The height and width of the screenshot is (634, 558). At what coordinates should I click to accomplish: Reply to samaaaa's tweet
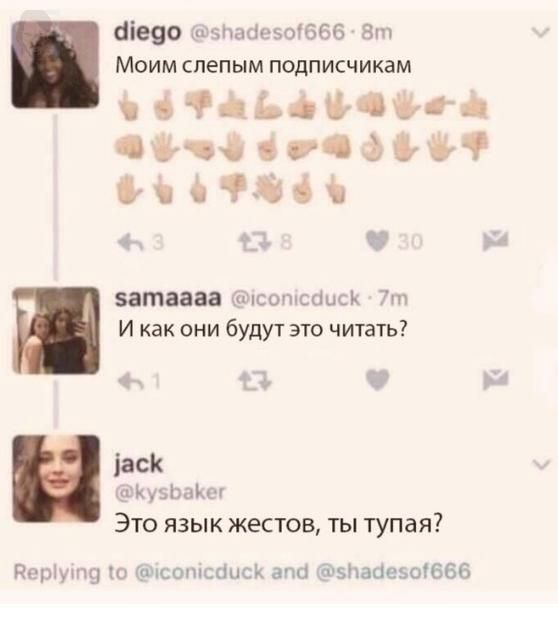pos(129,381)
